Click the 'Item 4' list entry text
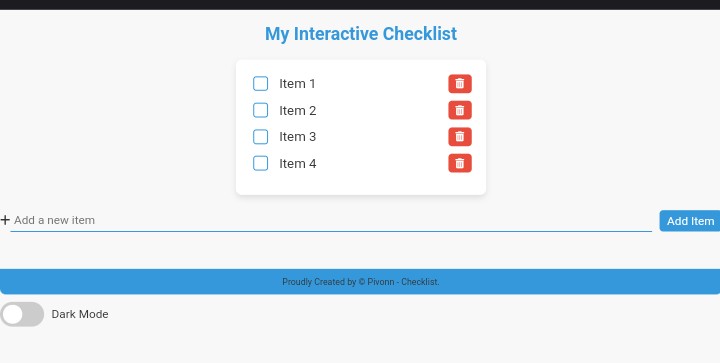Image resolution: width=720 pixels, height=363 pixels. (x=298, y=163)
